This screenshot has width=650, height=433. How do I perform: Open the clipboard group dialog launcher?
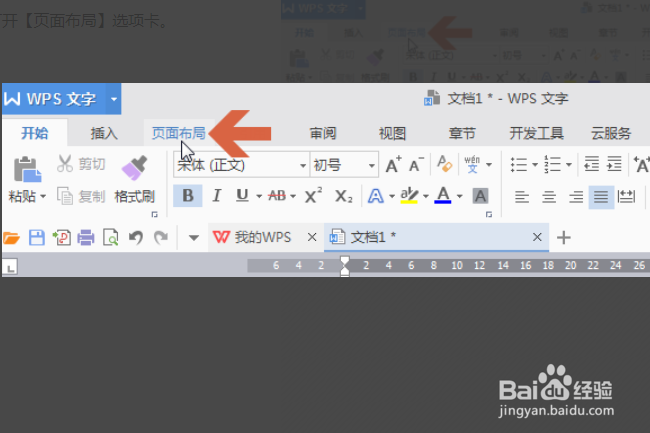tap(155, 214)
